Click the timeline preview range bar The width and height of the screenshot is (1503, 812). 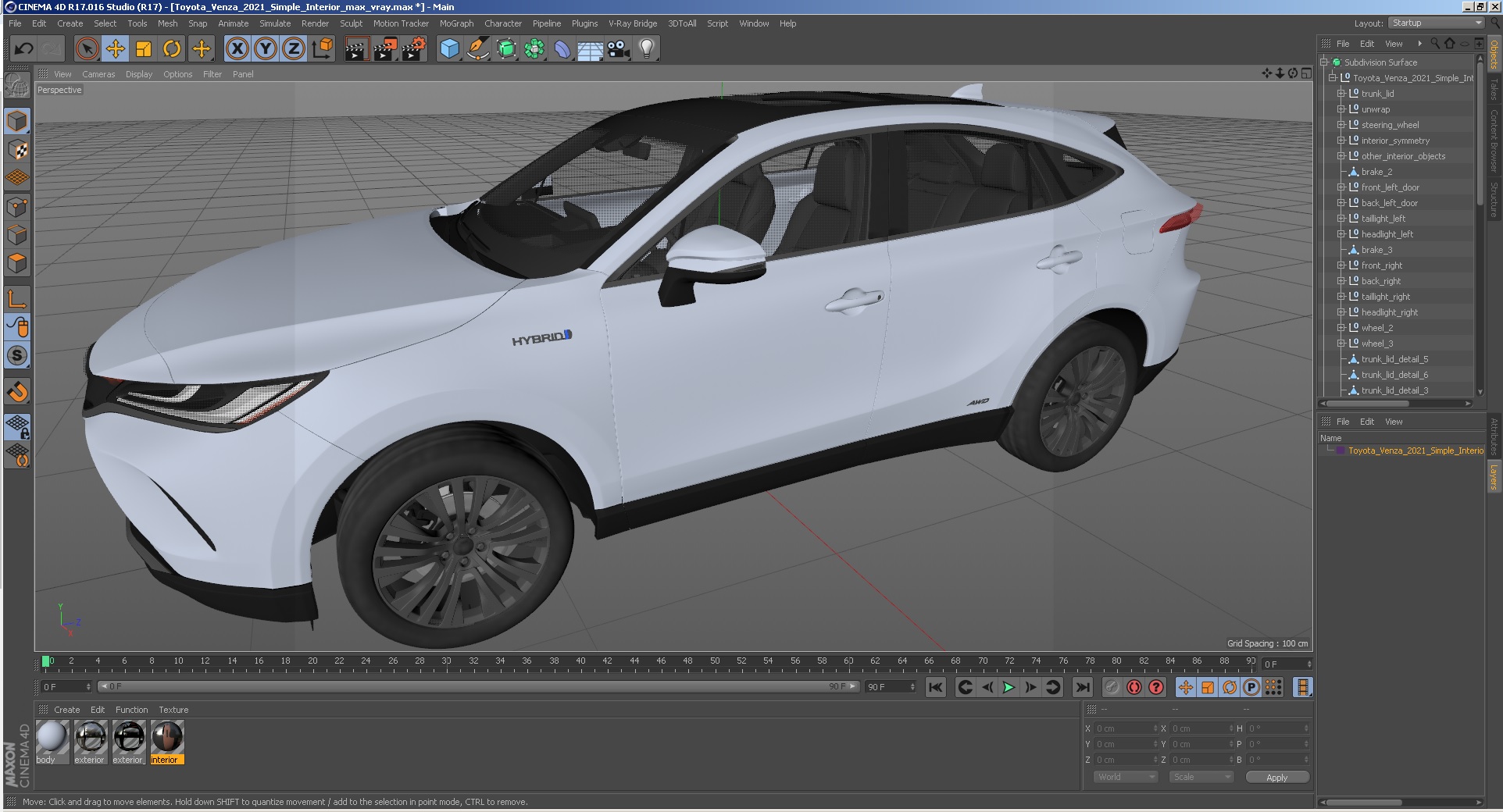click(478, 687)
